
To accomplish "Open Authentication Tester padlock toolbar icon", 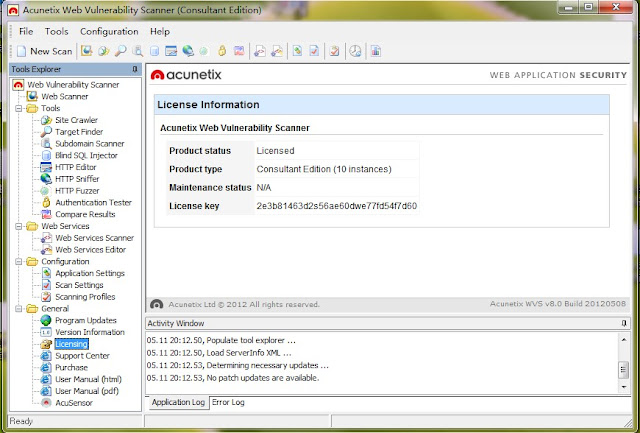I will pyautogui.click(x=222, y=51).
